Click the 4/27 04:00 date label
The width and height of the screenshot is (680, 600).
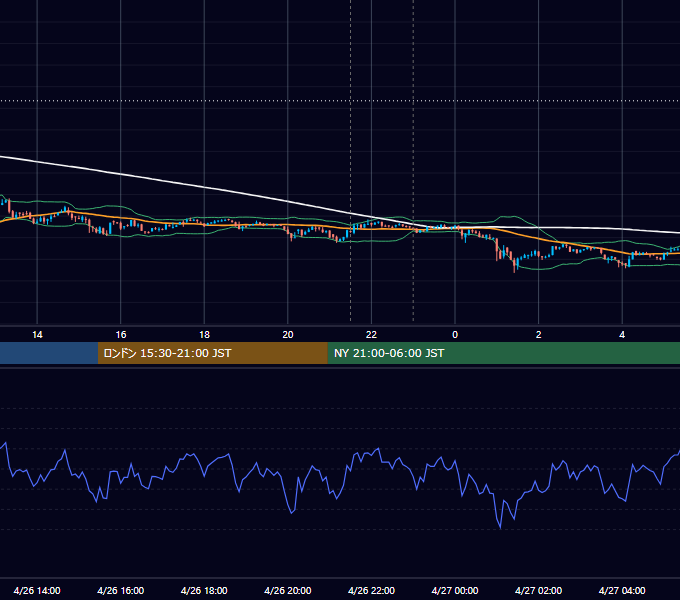click(622, 590)
